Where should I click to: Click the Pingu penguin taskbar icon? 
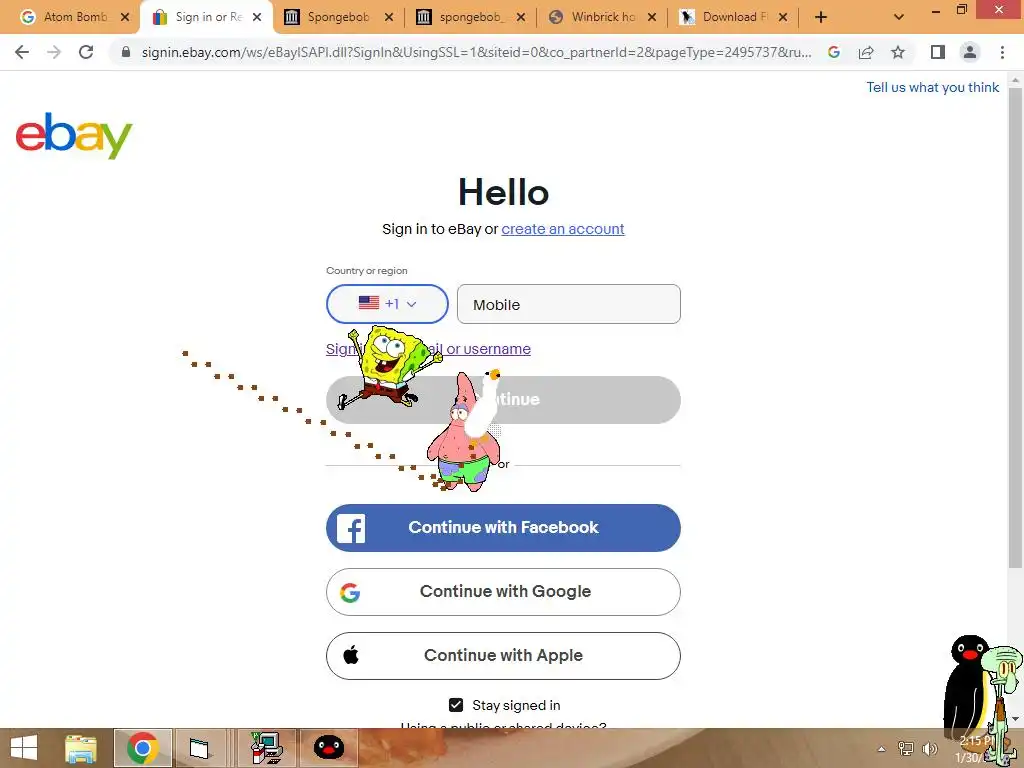(x=328, y=748)
